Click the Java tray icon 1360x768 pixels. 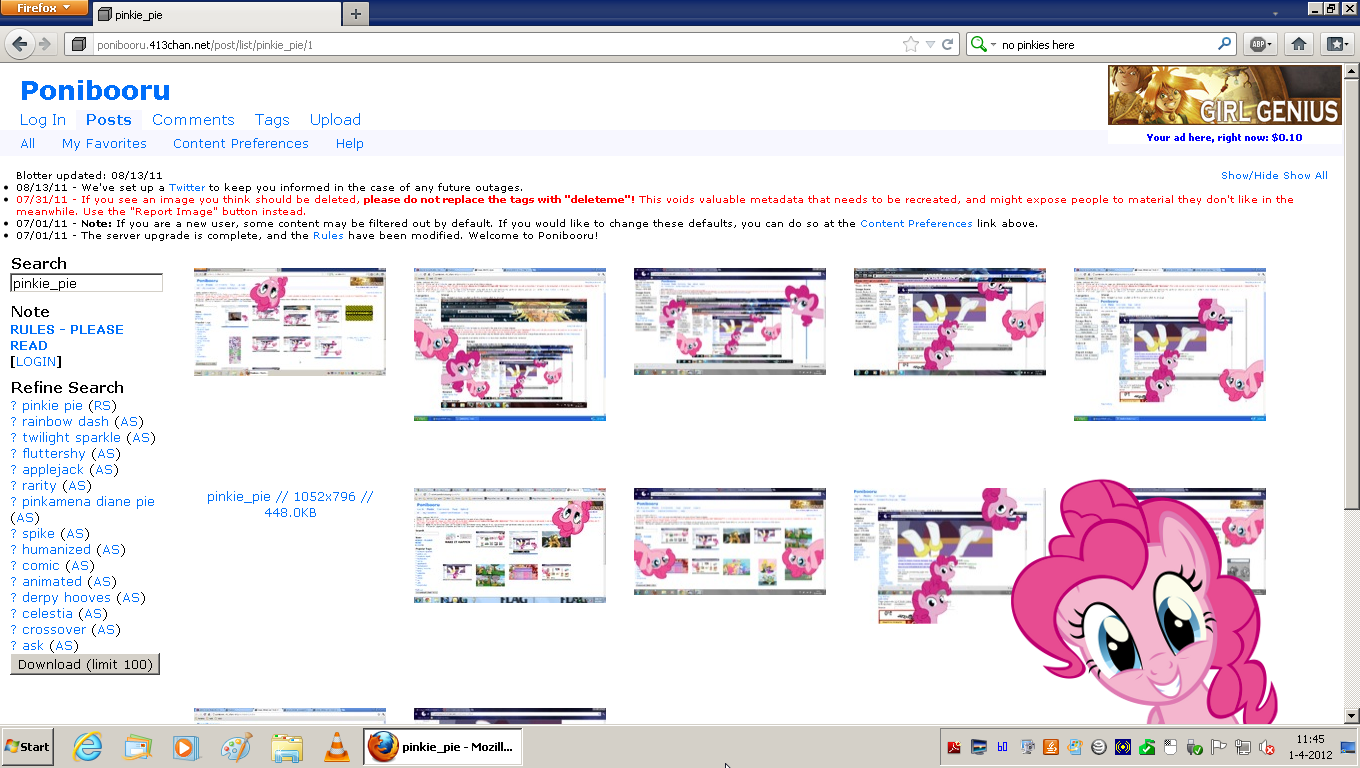click(x=1051, y=747)
